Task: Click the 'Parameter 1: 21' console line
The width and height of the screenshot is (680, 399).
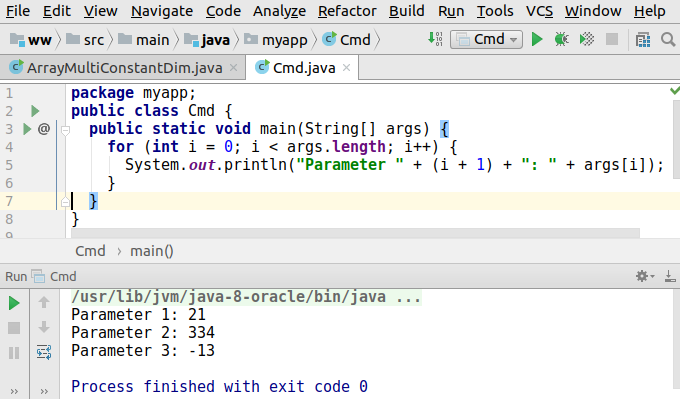Action: pyautogui.click(x=138, y=314)
